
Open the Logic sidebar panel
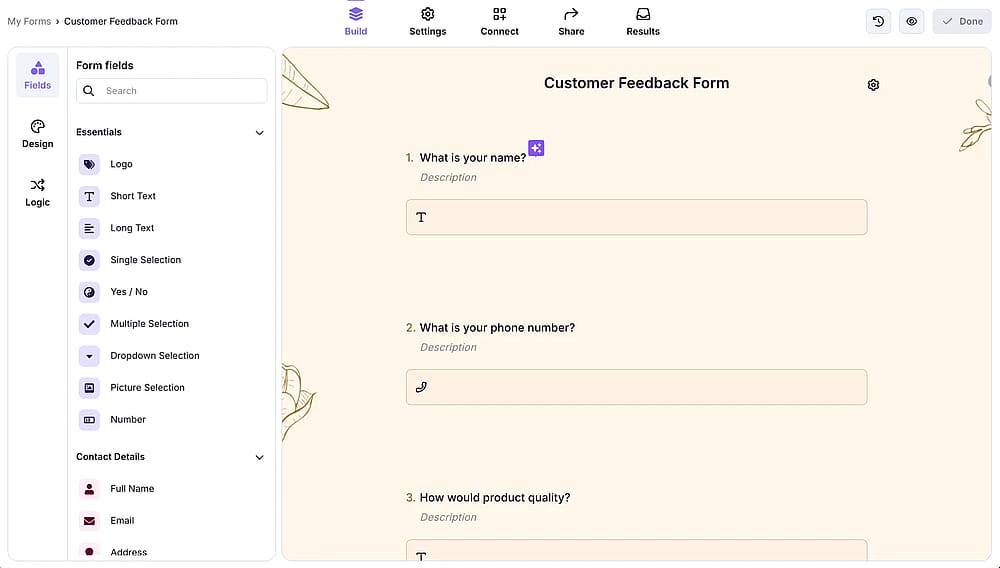point(38,193)
